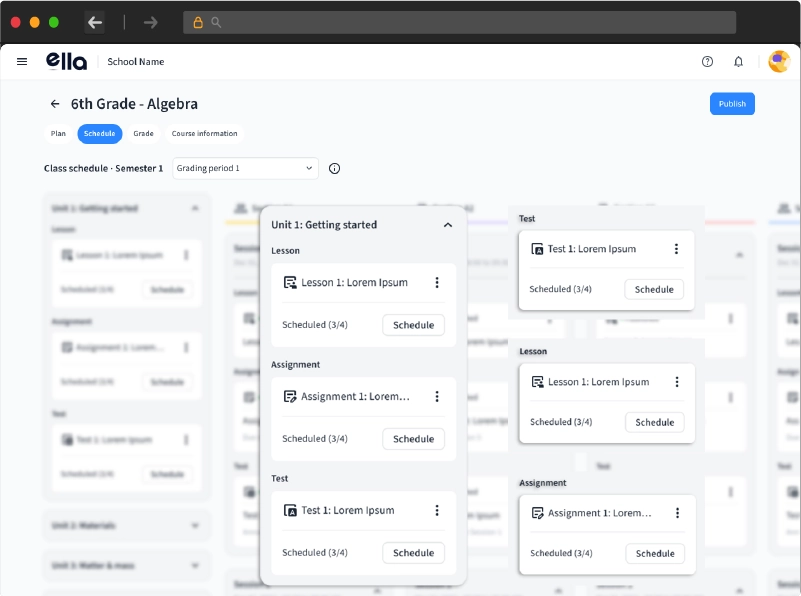
Task: Click the browser address bar
Action: (x=460, y=22)
